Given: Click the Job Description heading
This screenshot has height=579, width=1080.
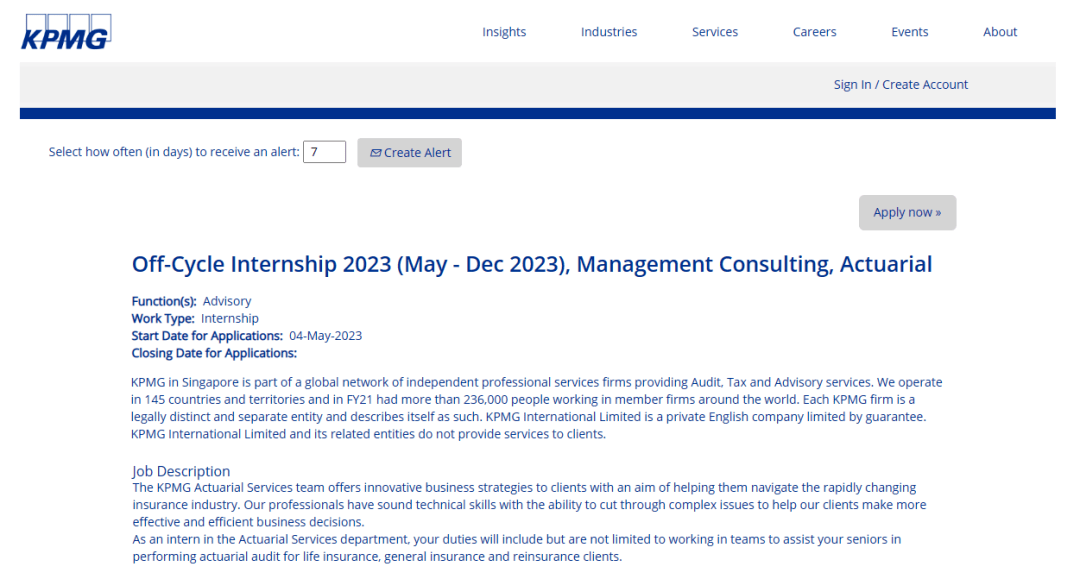Looking at the screenshot, I should [181, 471].
